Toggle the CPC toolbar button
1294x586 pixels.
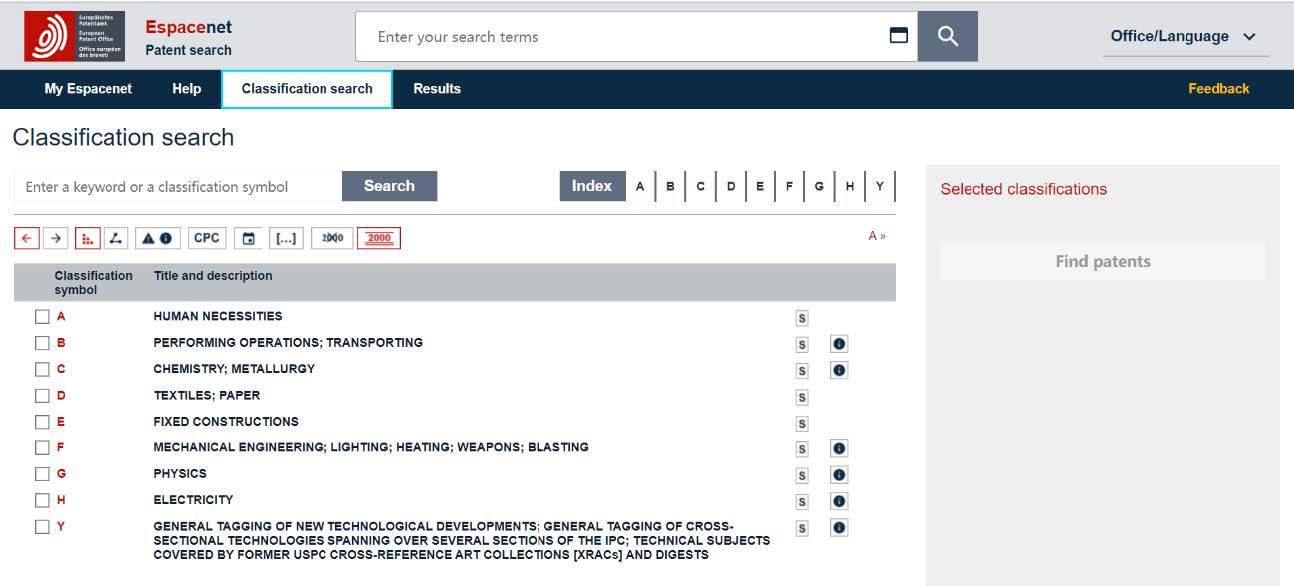(x=207, y=238)
